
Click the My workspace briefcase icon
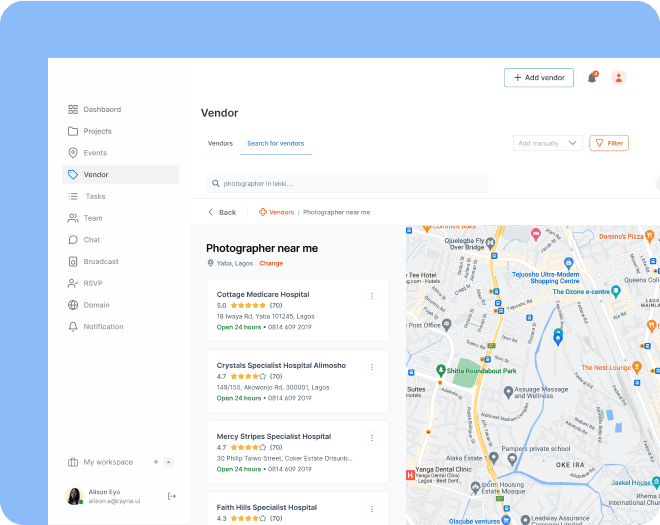[x=73, y=462]
